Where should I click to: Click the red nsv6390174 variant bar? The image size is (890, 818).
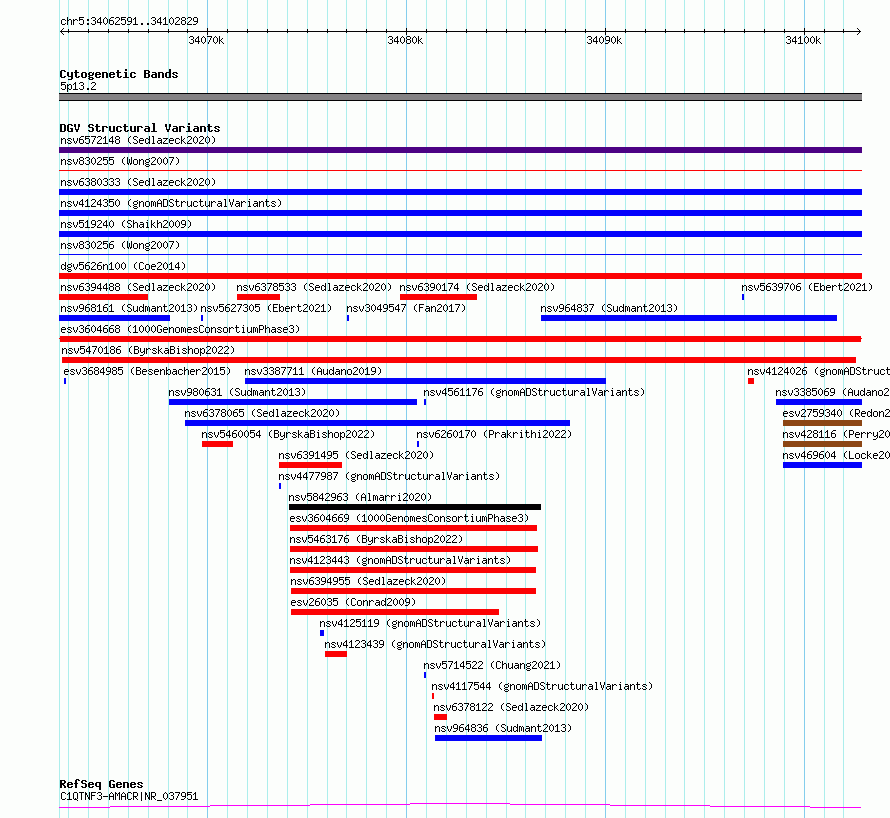(x=438, y=297)
